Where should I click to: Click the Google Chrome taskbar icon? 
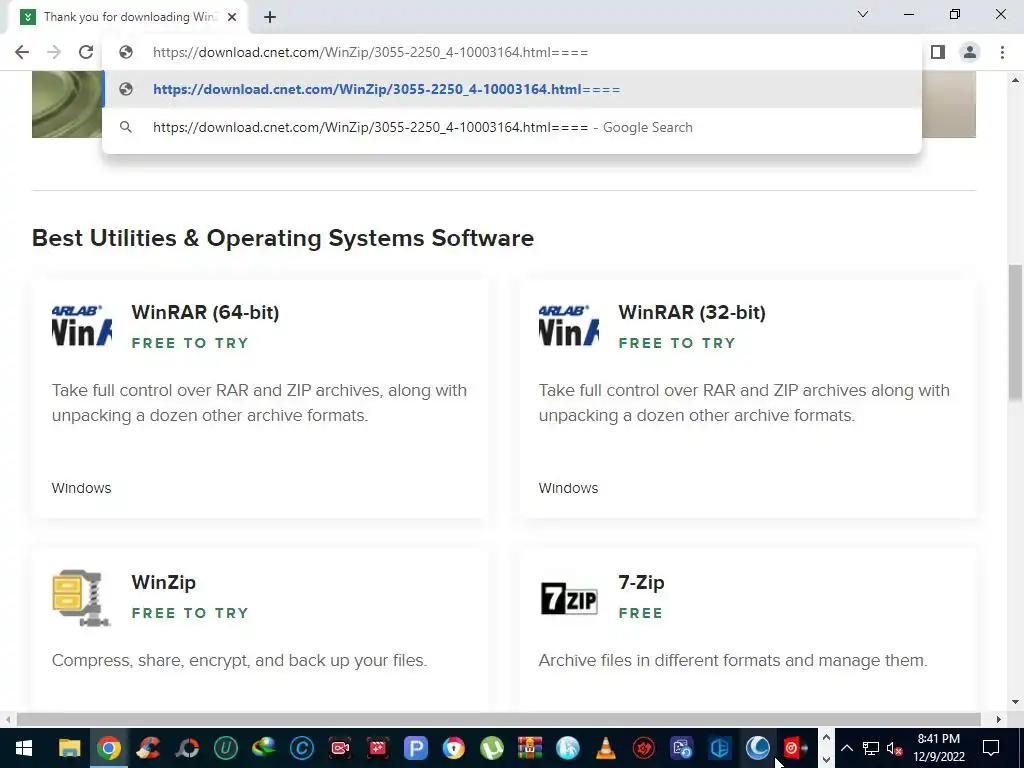click(x=108, y=748)
